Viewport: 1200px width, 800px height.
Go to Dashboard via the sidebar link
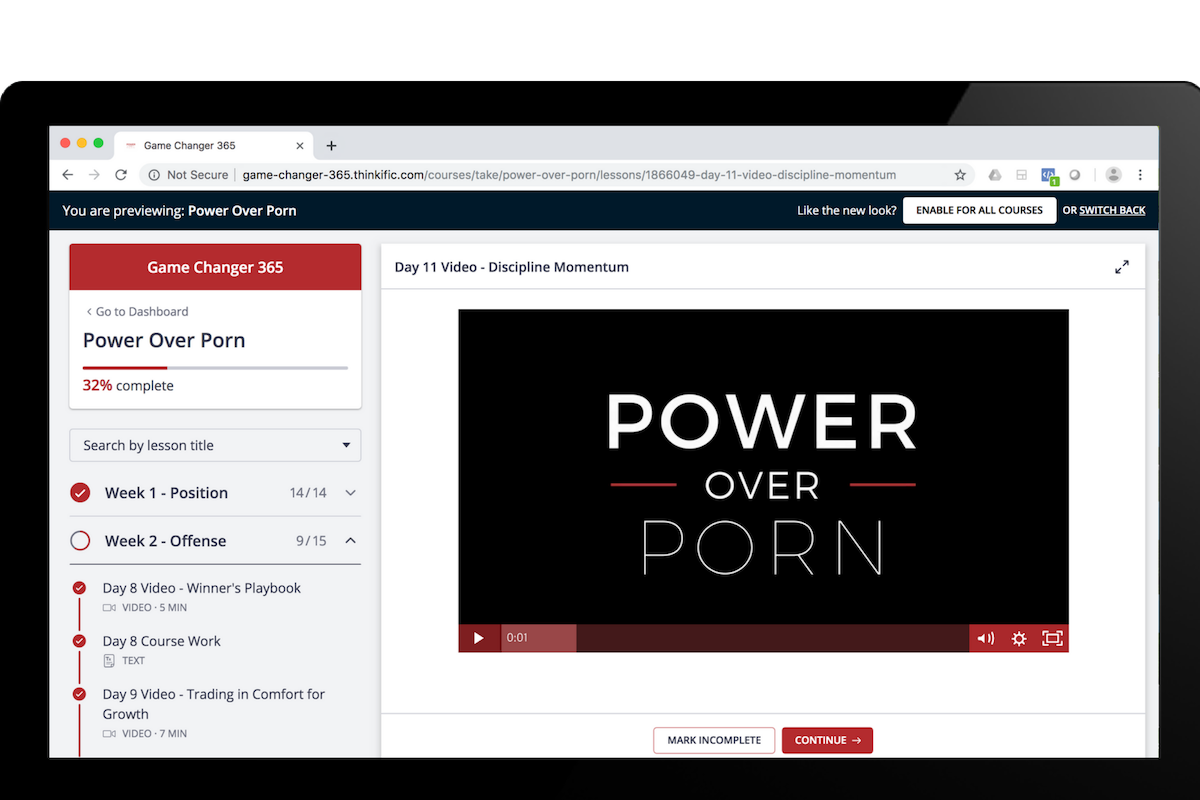tap(136, 312)
